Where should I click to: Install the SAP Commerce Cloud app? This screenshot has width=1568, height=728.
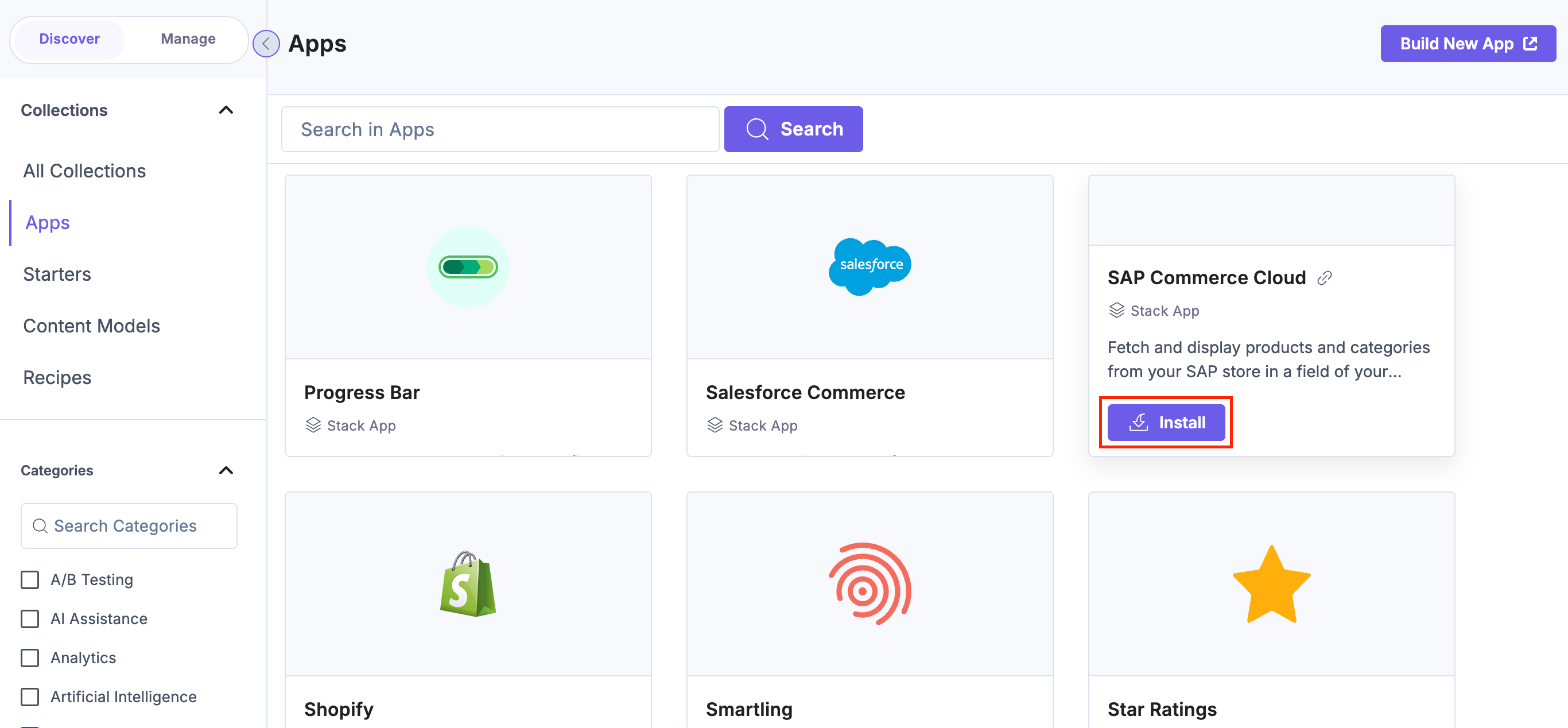click(x=1166, y=423)
